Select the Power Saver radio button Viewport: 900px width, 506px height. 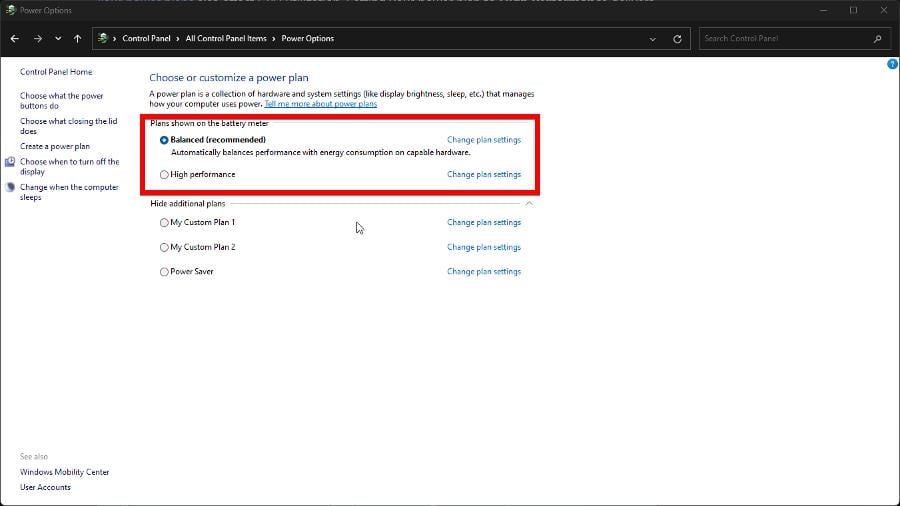tap(164, 272)
